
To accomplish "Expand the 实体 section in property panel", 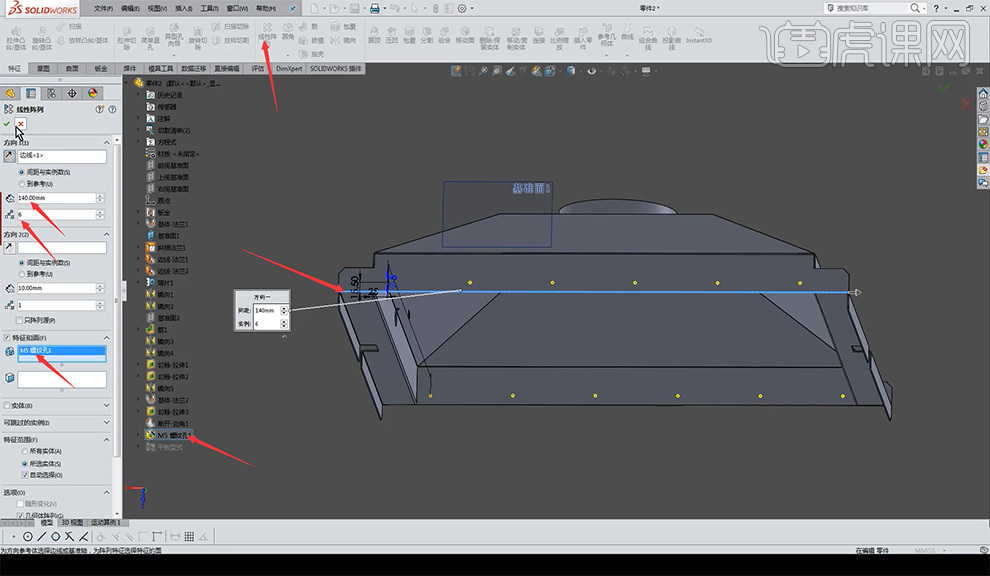I will [x=107, y=405].
